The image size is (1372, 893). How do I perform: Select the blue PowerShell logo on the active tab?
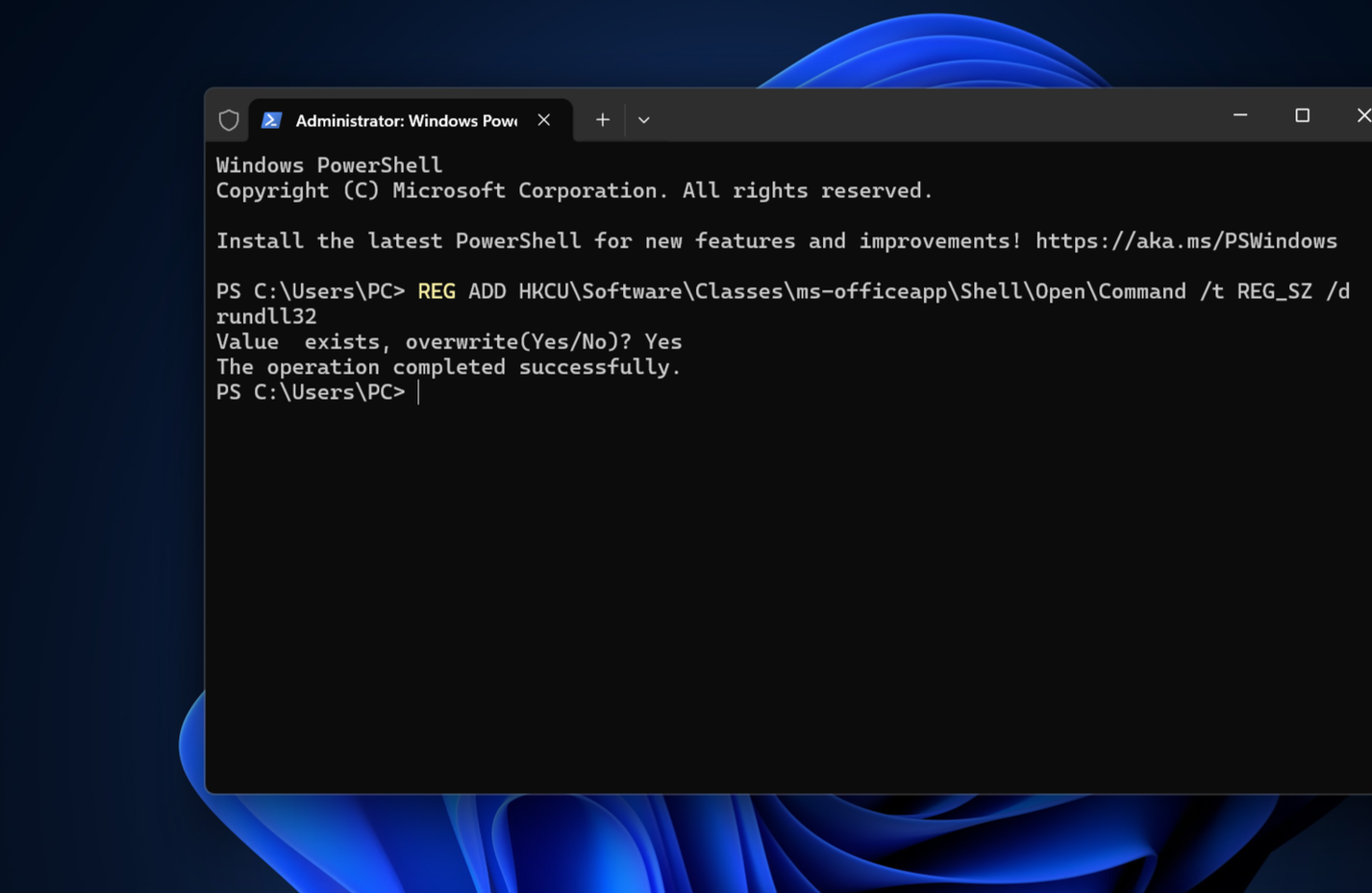[272, 119]
